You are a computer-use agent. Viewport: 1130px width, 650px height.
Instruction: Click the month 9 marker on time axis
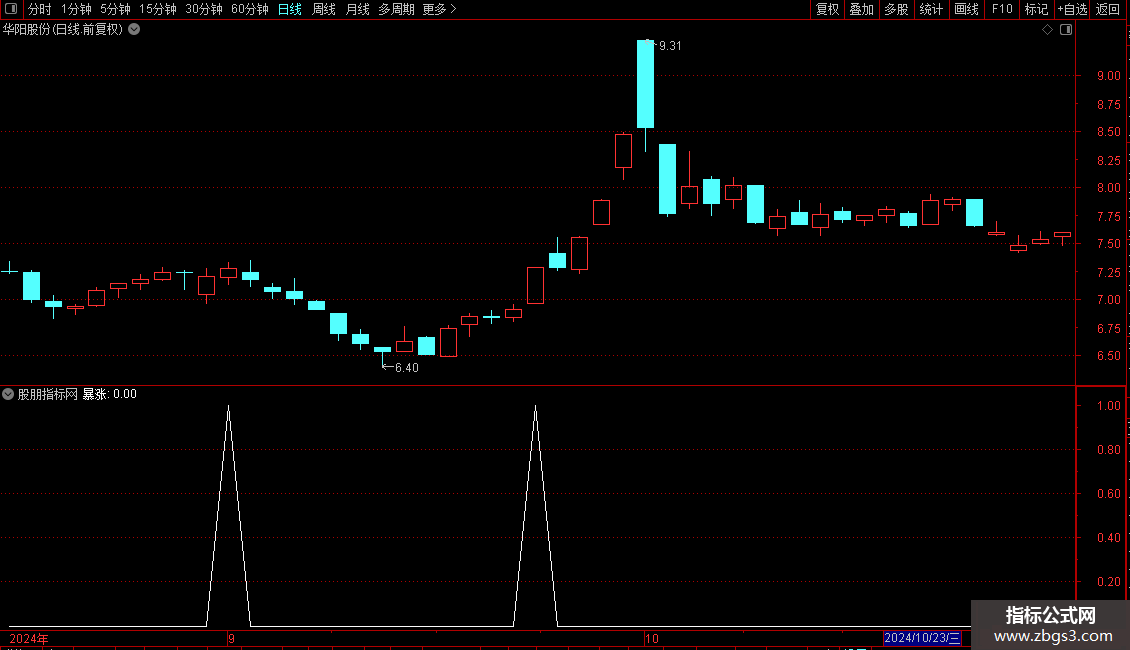click(231, 638)
